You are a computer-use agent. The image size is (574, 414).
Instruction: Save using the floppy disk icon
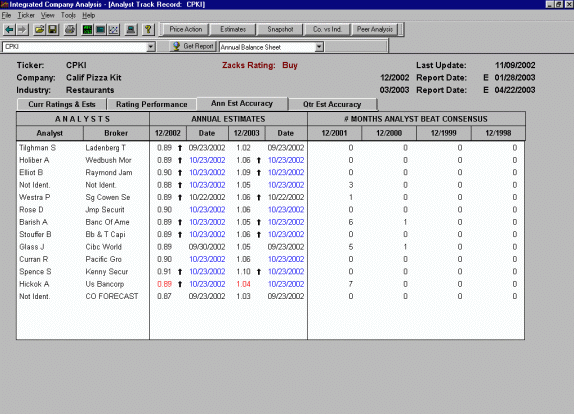[x=53, y=30]
